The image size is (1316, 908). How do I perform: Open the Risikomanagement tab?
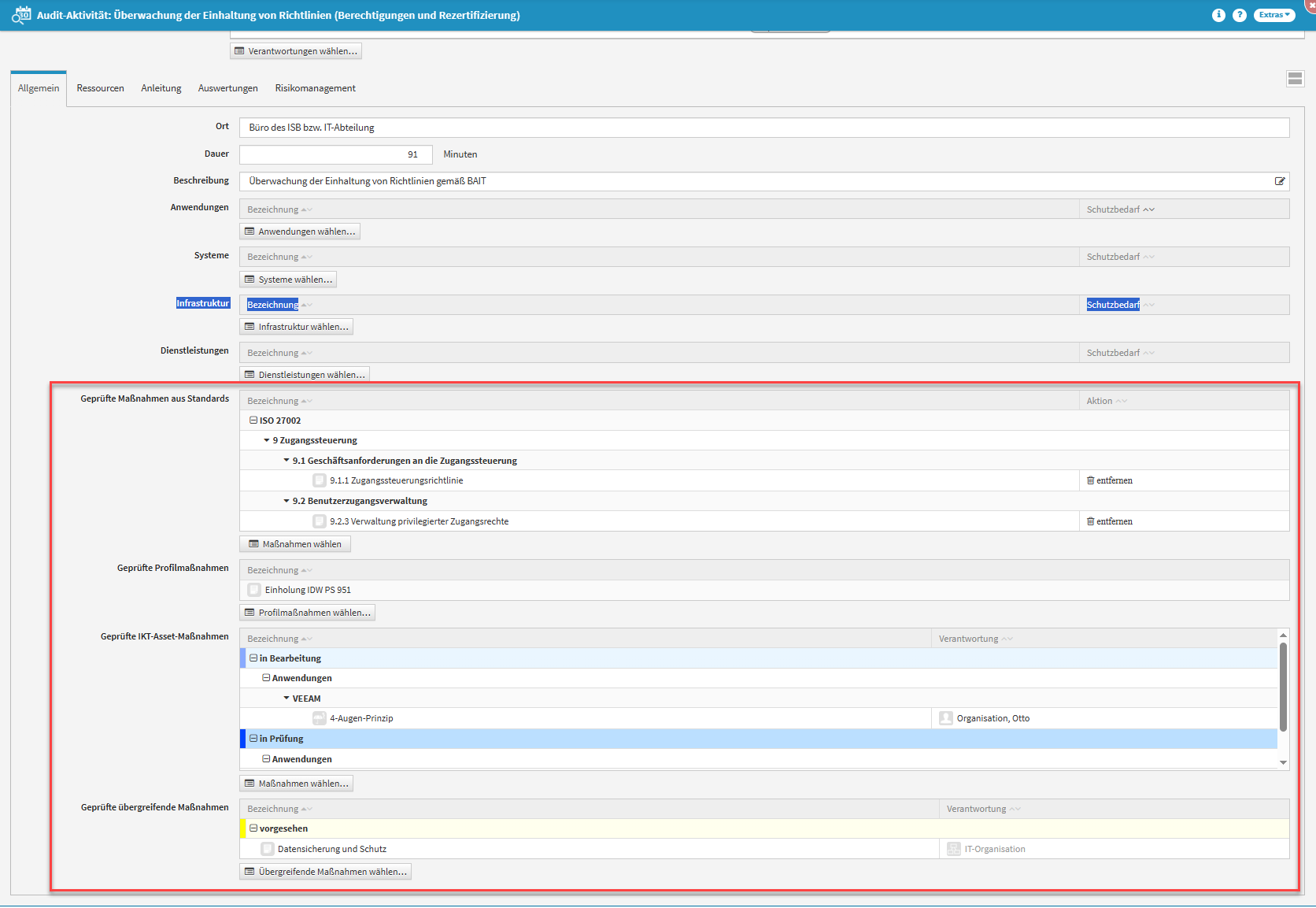[315, 88]
